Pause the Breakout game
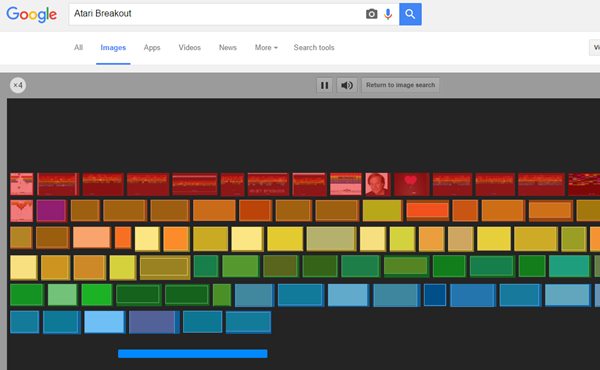 [x=324, y=85]
